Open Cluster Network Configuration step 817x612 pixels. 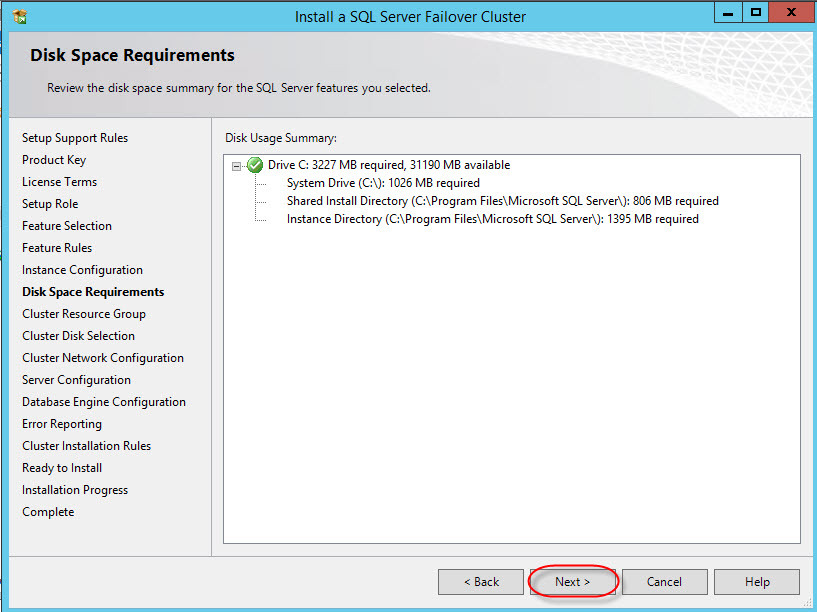[x=103, y=358]
